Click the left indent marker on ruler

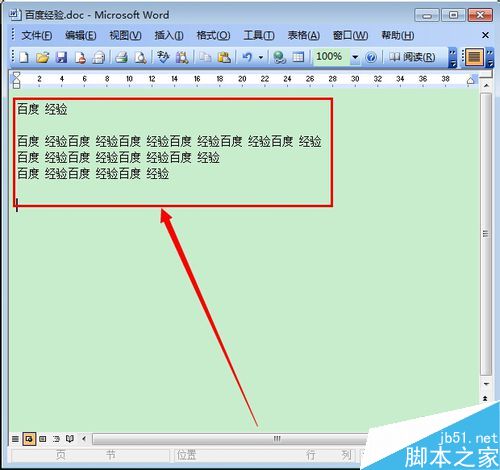click(x=16, y=81)
